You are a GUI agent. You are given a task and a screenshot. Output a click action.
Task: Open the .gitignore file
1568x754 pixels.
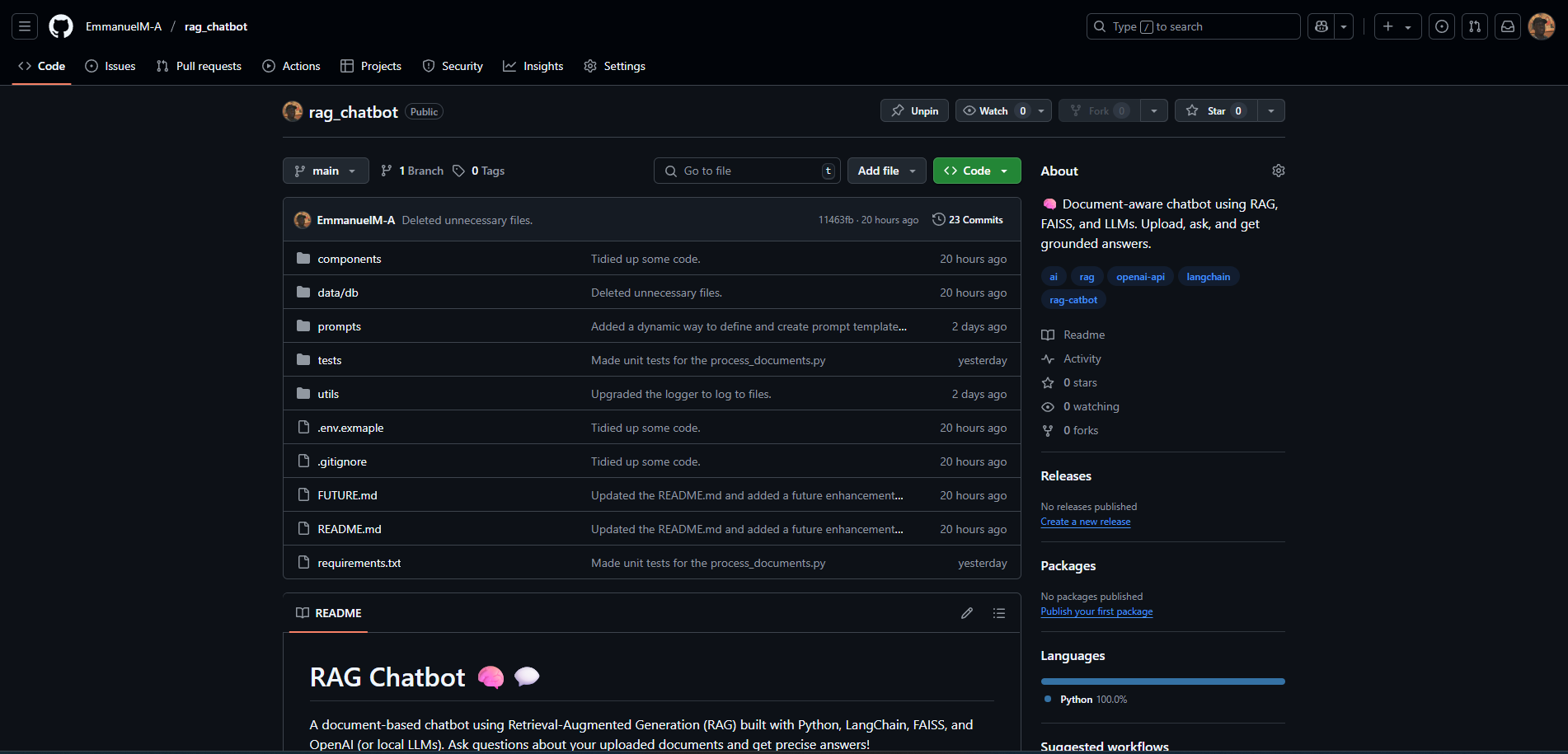click(342, 461)
